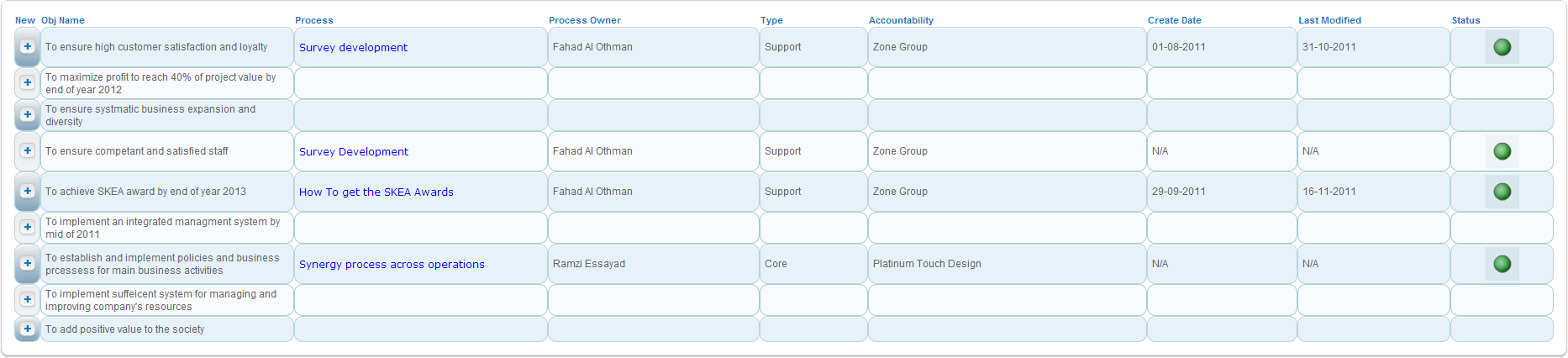The height and width of the screenshot is (358, 1568).
Task: Expand the customer satisfaction and loyalty row
Action: (x=28, y=47)
